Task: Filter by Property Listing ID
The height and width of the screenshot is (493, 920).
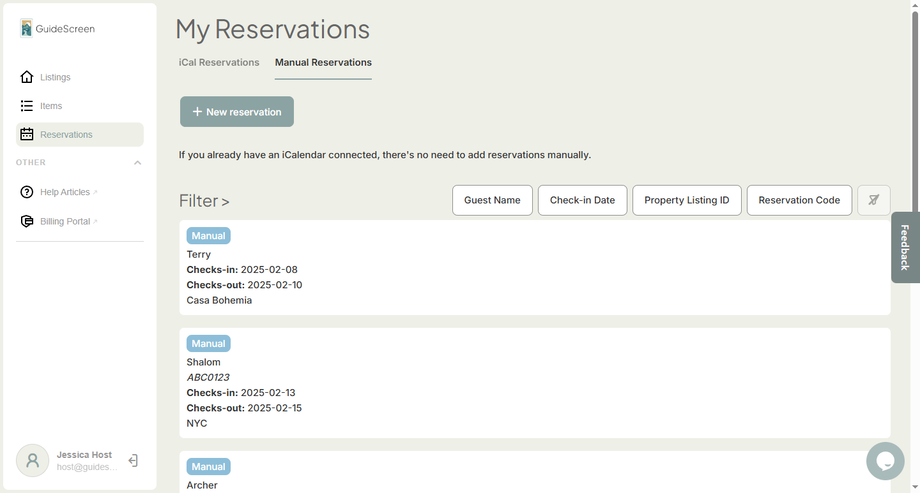Action: pos(687,200)
